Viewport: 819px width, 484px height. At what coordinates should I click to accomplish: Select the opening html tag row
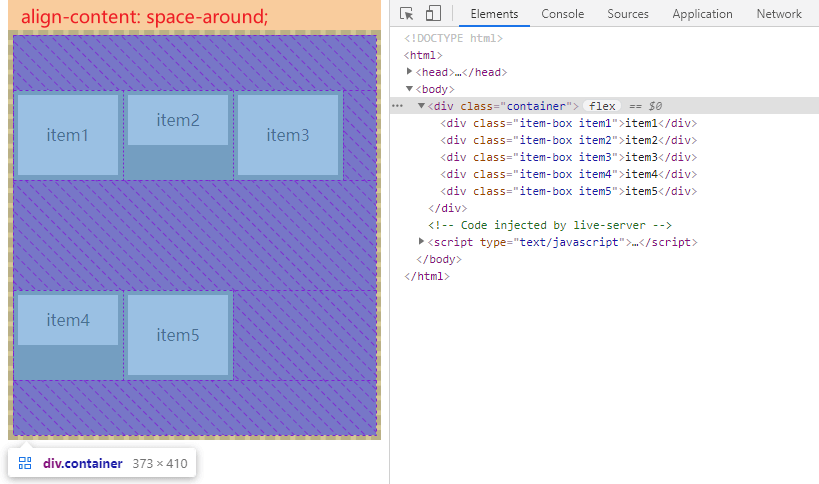coord(423,55)
